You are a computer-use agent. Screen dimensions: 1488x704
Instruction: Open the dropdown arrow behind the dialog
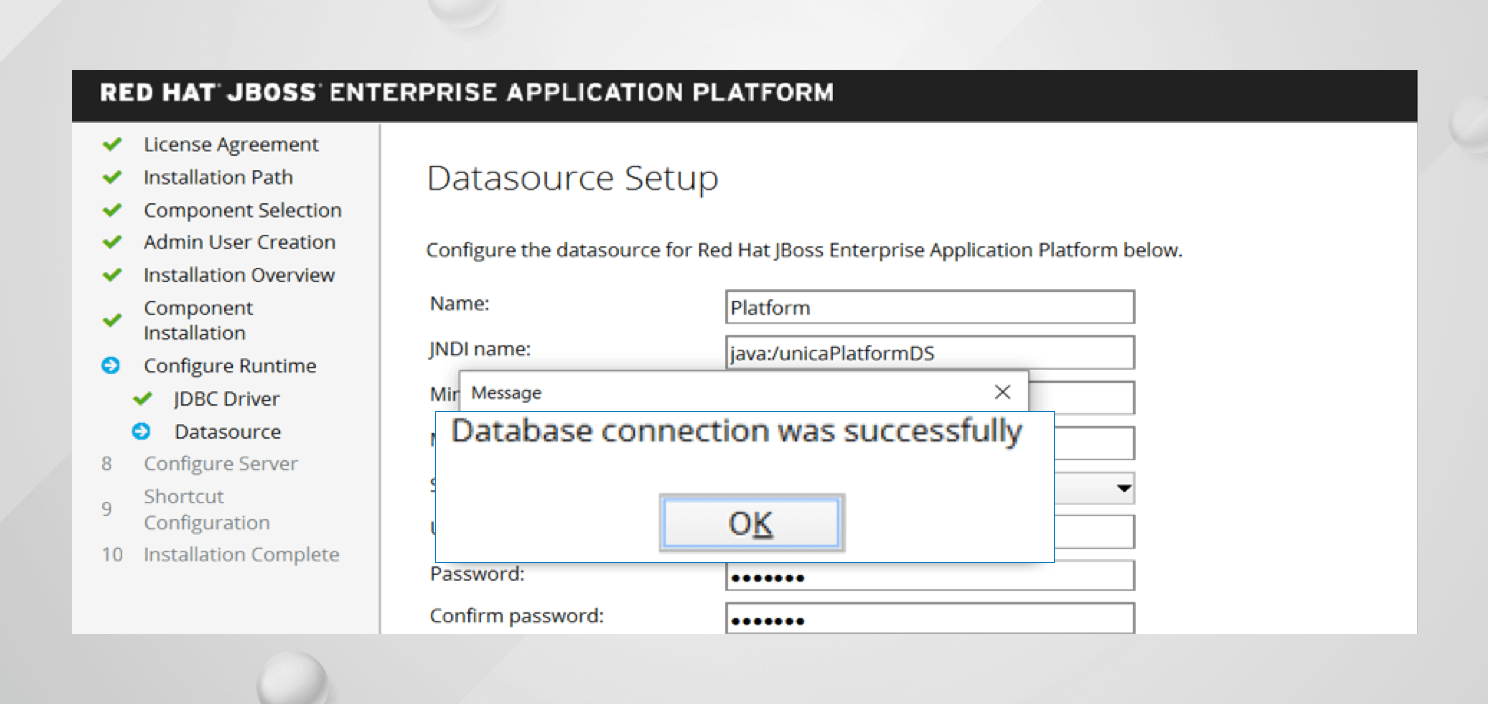pos(1124,488)
